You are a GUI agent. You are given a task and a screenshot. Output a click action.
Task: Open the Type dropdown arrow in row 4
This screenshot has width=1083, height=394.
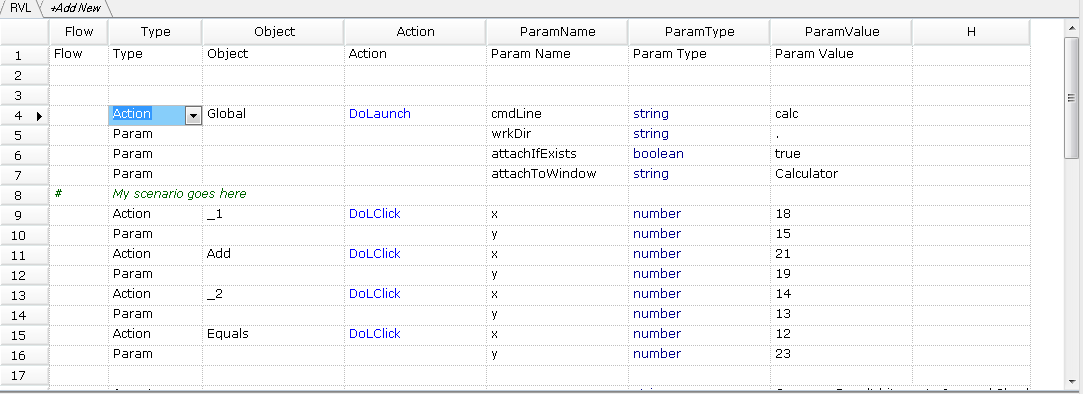[193, 115]
